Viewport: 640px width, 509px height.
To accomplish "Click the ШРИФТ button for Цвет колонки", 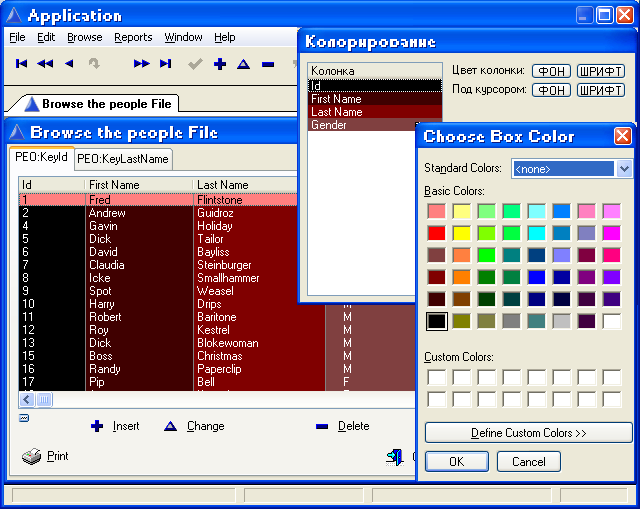I will click(601, 71).
